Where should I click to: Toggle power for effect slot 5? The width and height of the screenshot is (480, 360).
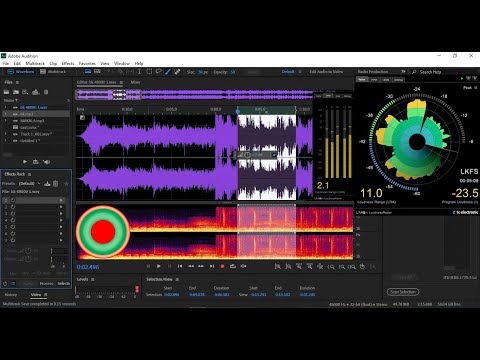[x=13, y=227]
